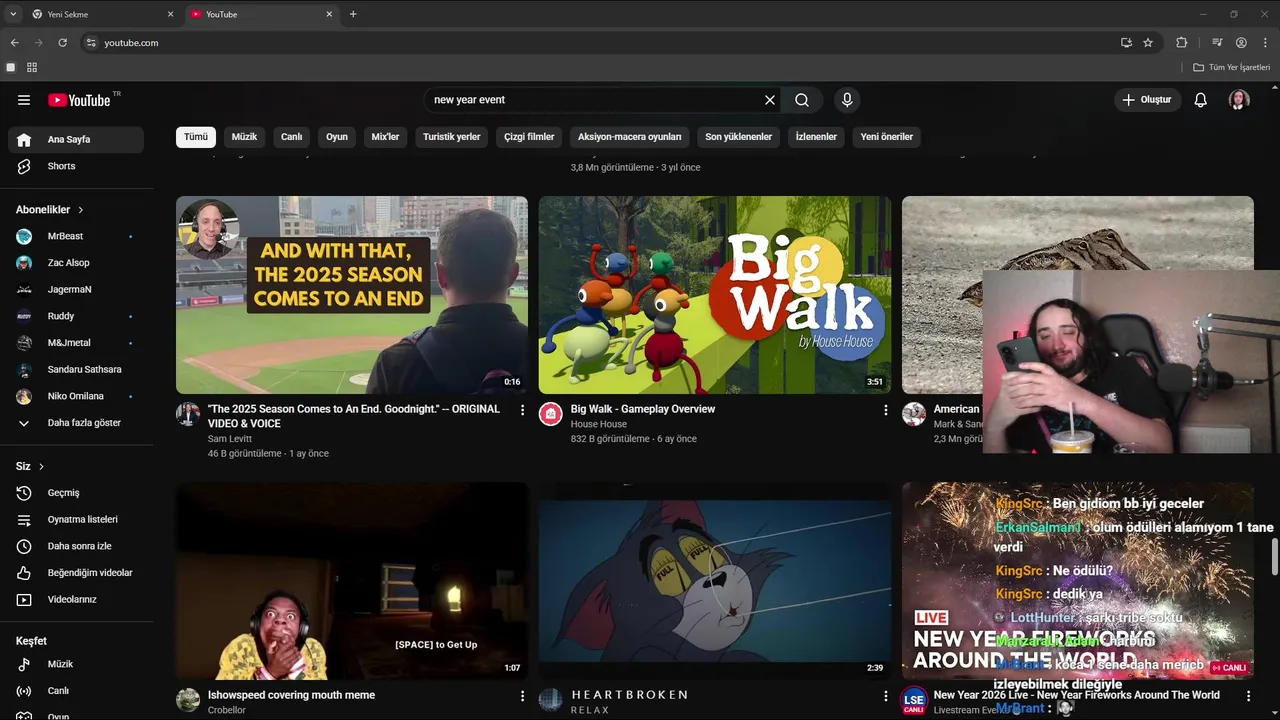Image resolution: width=1280 pixels, height=720 pixels.
Task: Go back with browser back arrow
Action: click(x=14, y=43)
